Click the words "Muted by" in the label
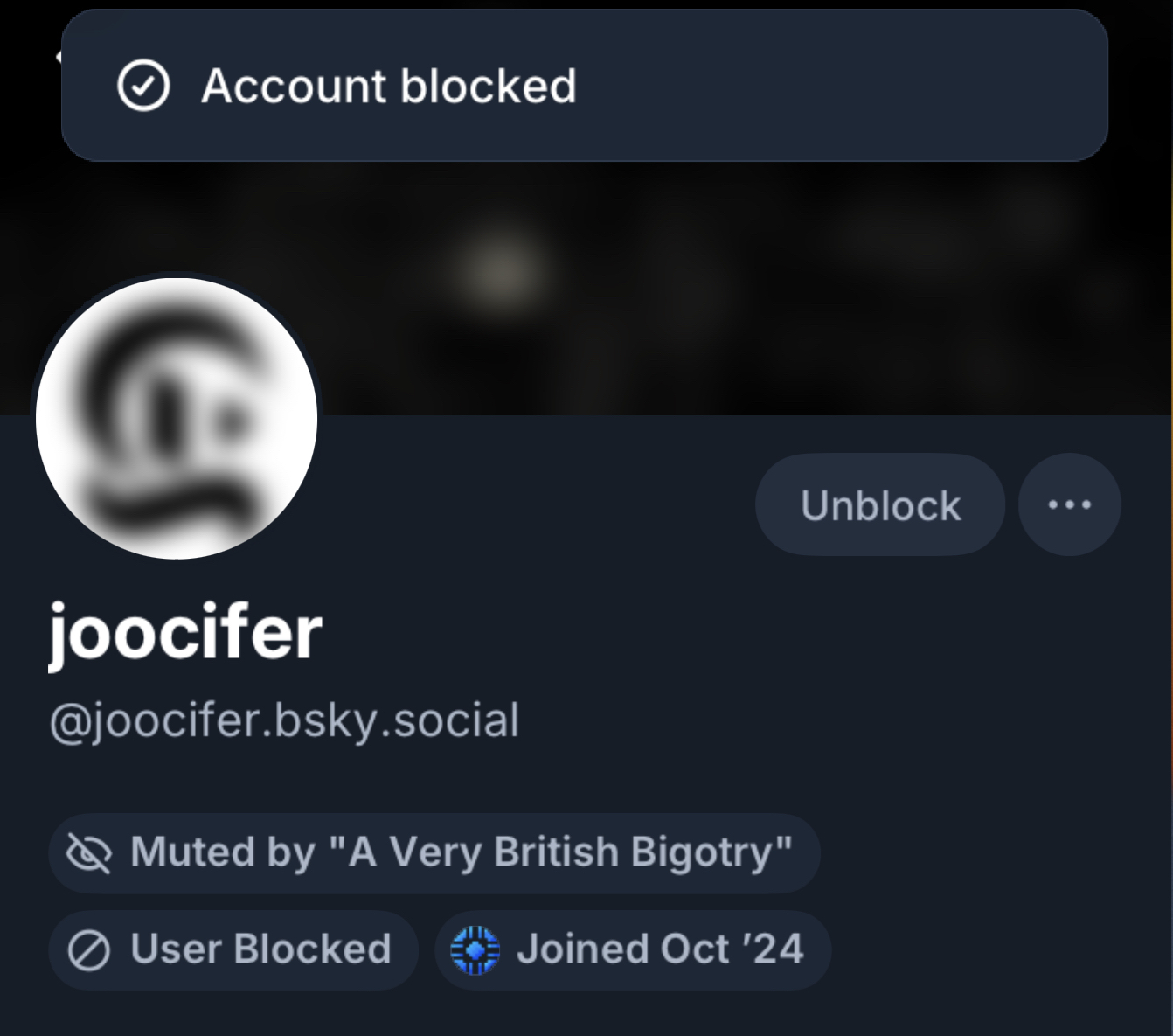 (x=222, y=852)
